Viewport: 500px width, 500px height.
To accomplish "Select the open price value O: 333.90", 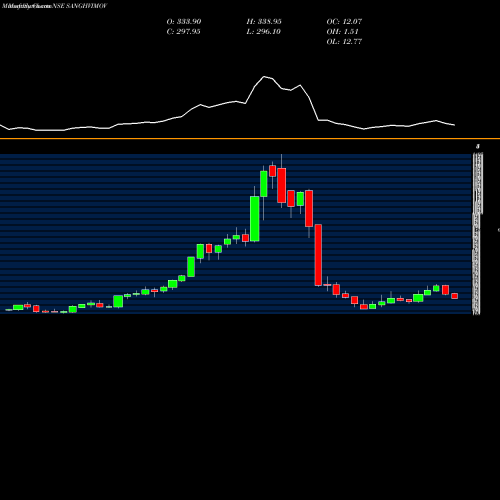I will [184, 21].
